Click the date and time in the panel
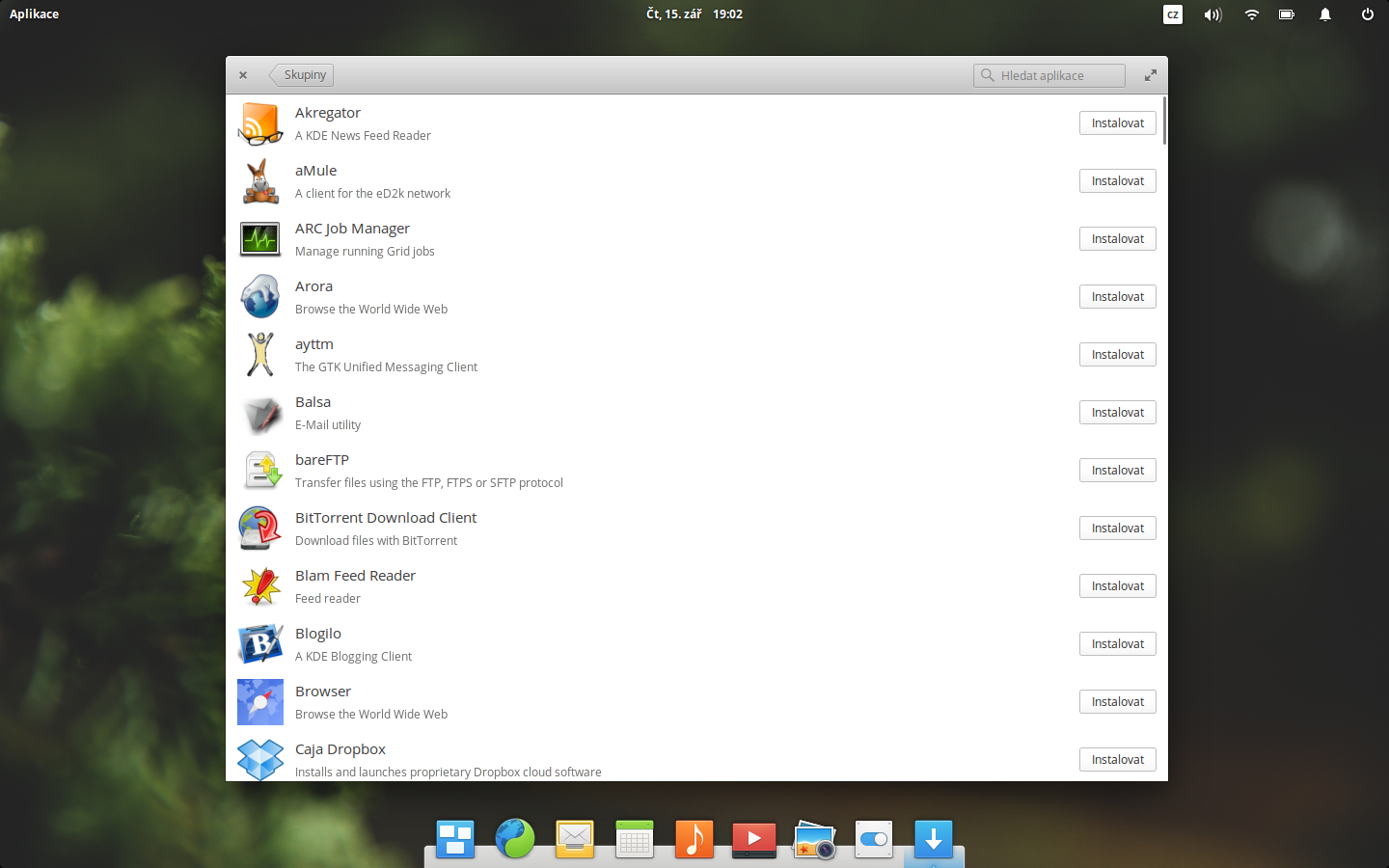 [x=694, y=14]
